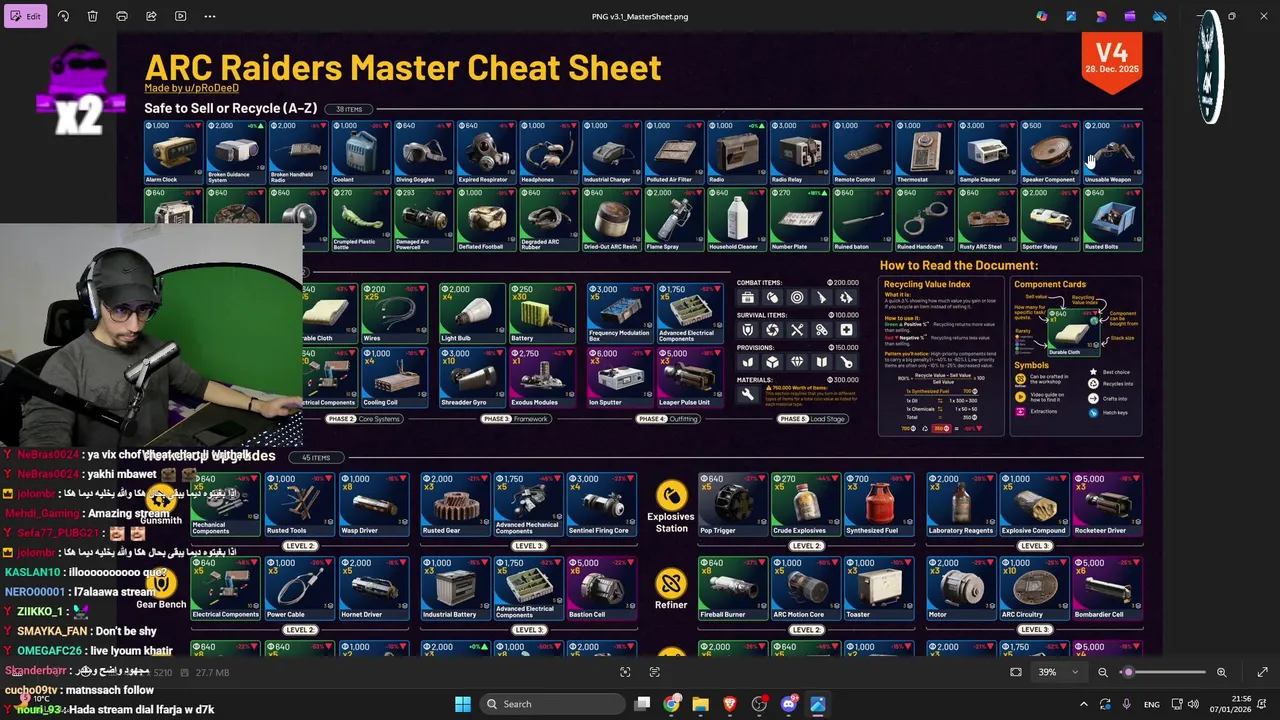The height and width of the screenshot is (720, 1280).
Task: Delete the image with the trash icon
Action: pos(92,16)
